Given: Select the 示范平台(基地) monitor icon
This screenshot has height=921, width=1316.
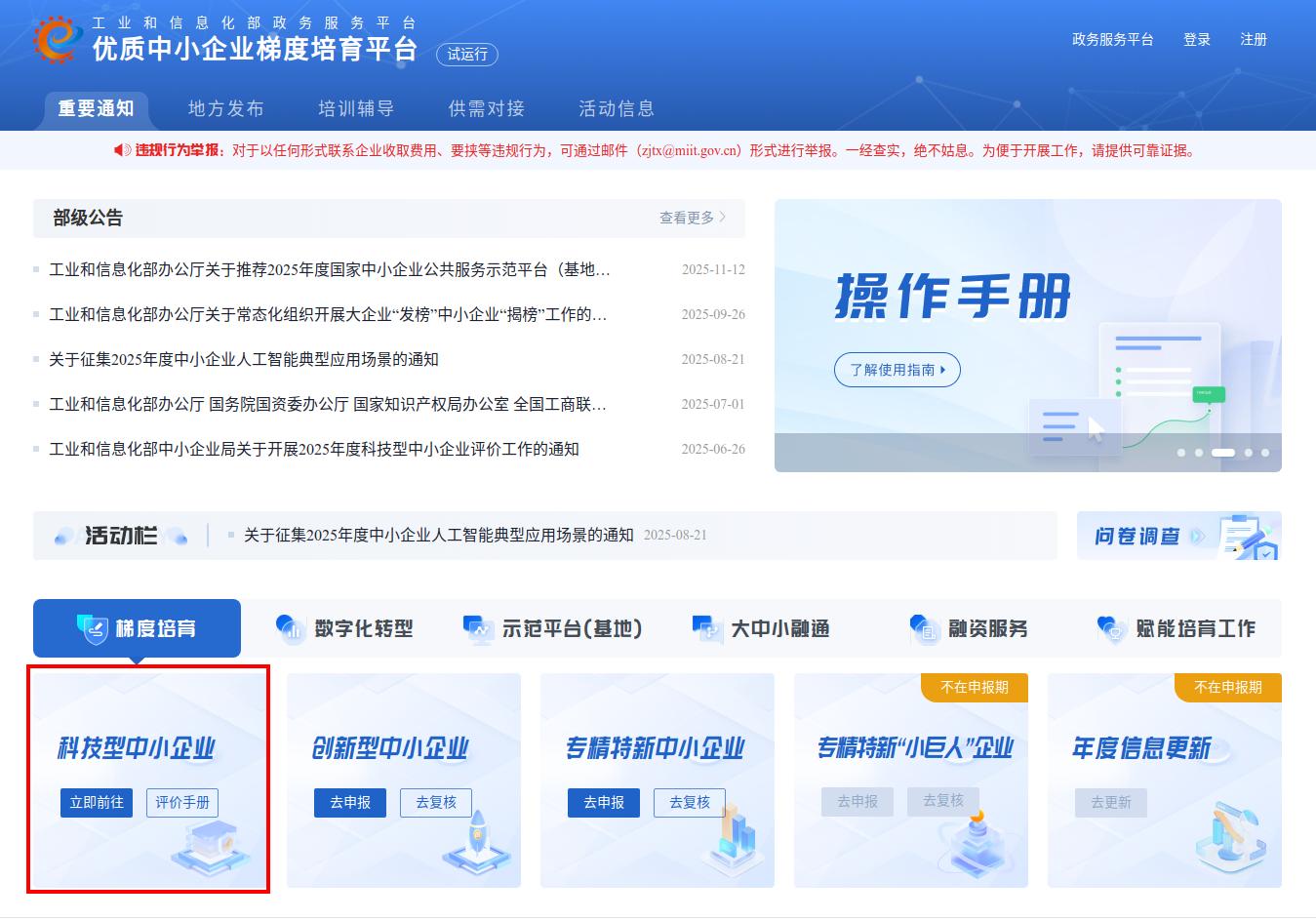Looking at the screenshot, I should coord(478,628).
